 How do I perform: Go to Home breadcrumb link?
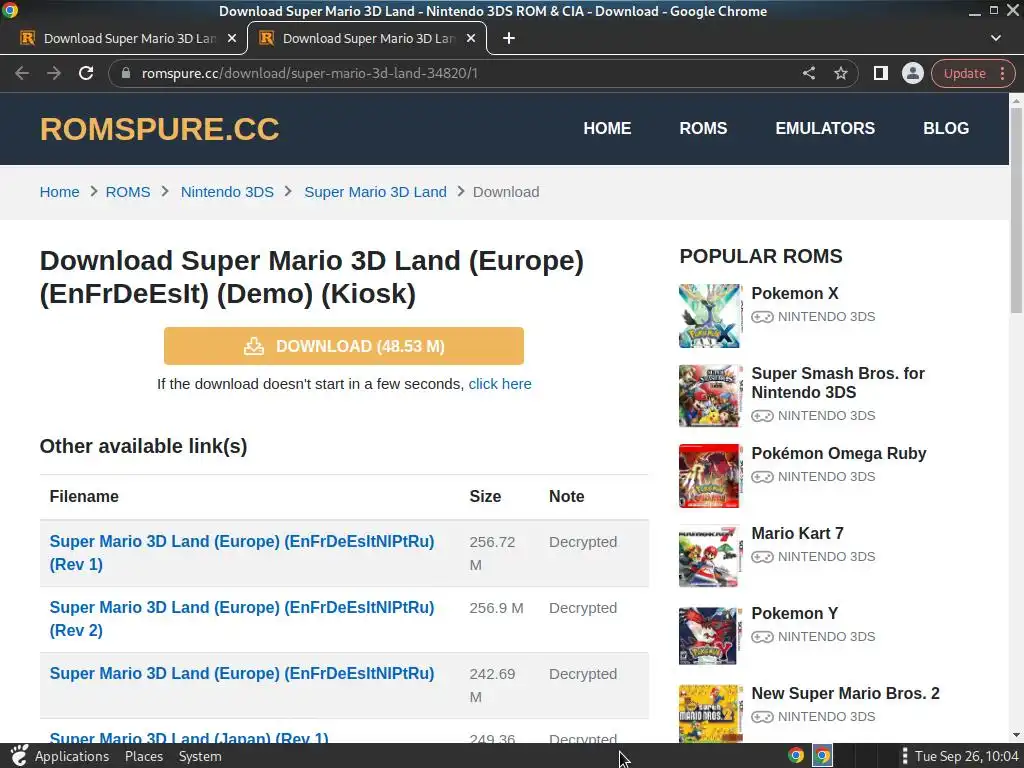(59, 192)
